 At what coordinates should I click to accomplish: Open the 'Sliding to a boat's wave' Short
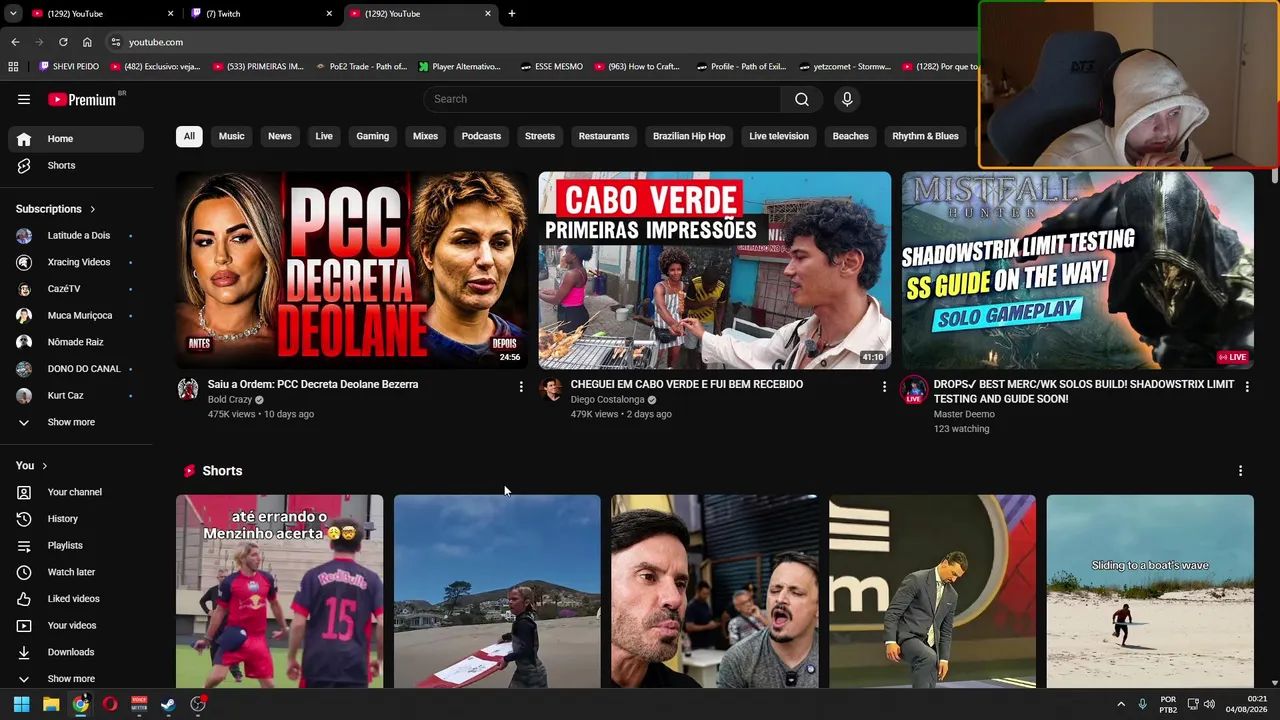1150,591
